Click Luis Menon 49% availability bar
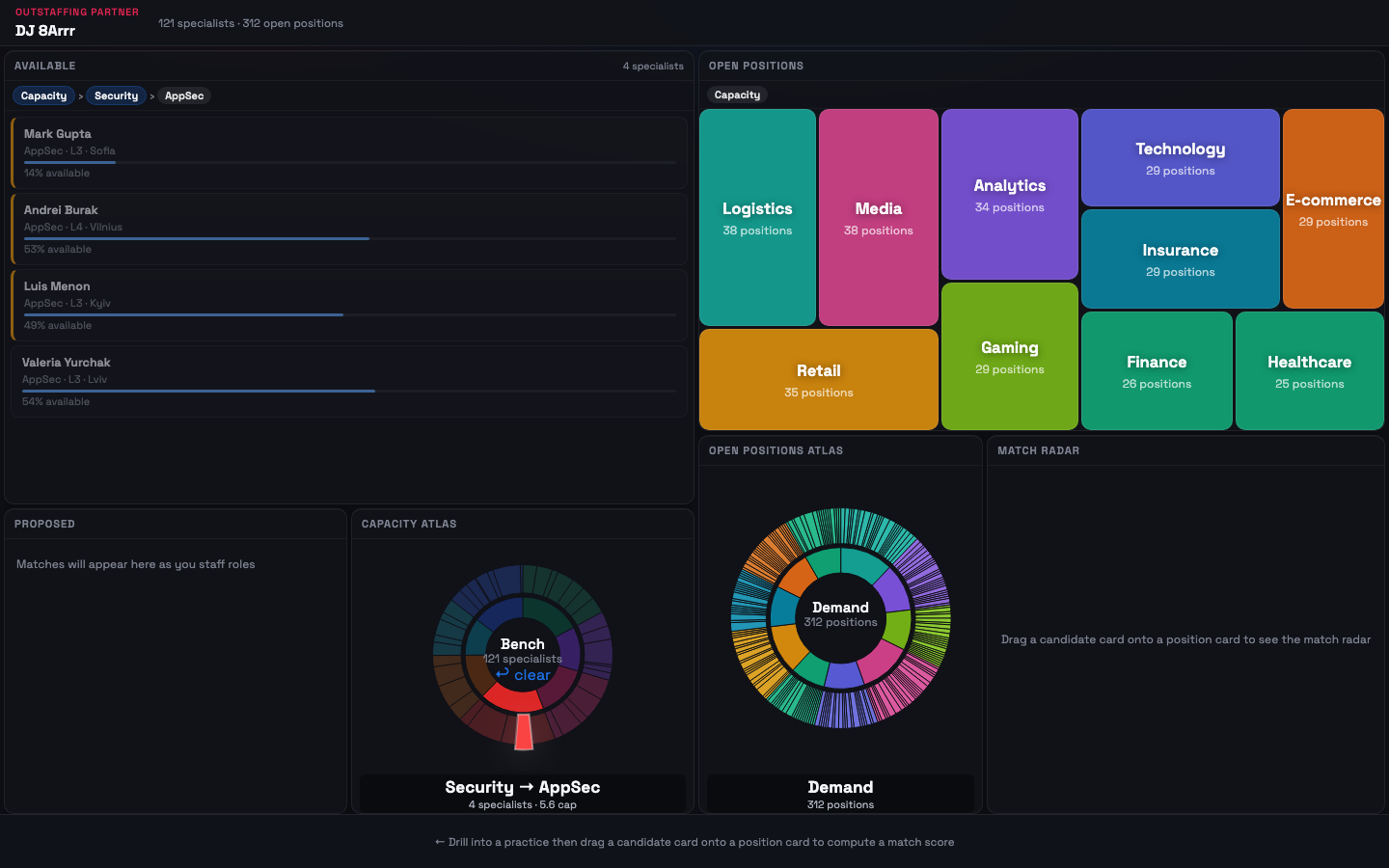This screenshot has width=1389, height=868. click(x=349, y=314)
